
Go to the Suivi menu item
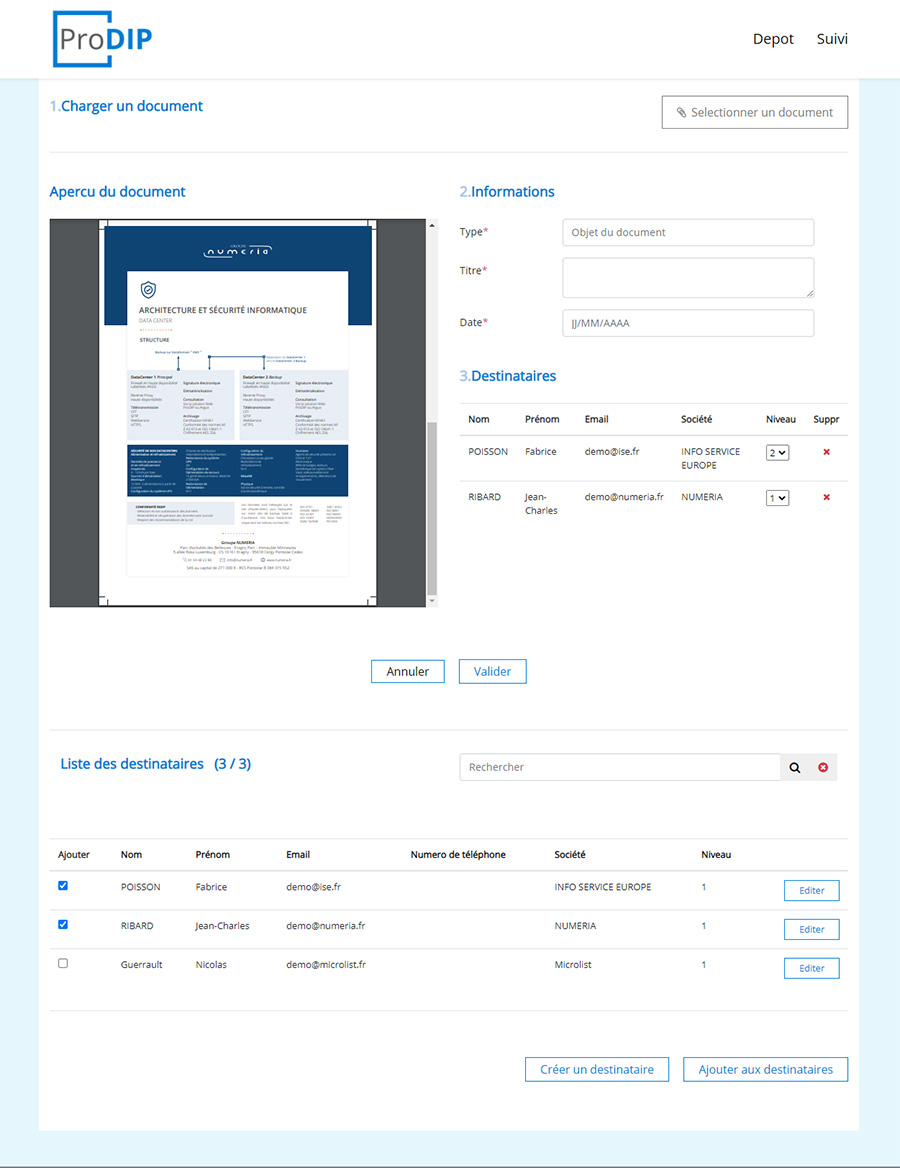tap(832, 39)
